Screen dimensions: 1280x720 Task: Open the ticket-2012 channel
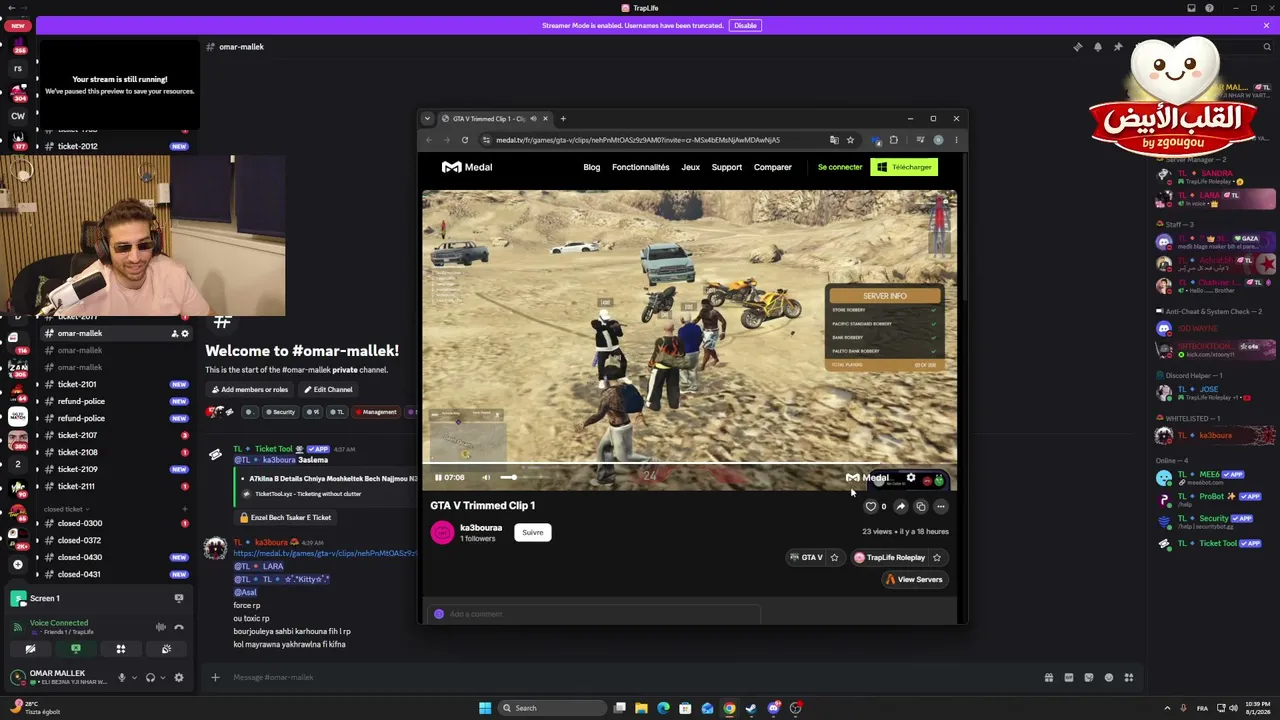[x=115, y=146]
